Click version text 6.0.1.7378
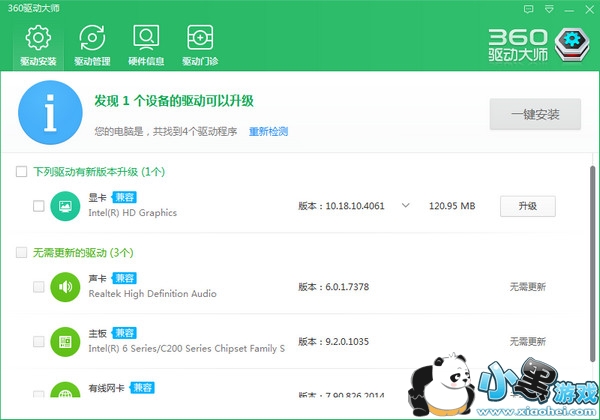The width and height of the screenshot is (600, 420). point(347,287)
